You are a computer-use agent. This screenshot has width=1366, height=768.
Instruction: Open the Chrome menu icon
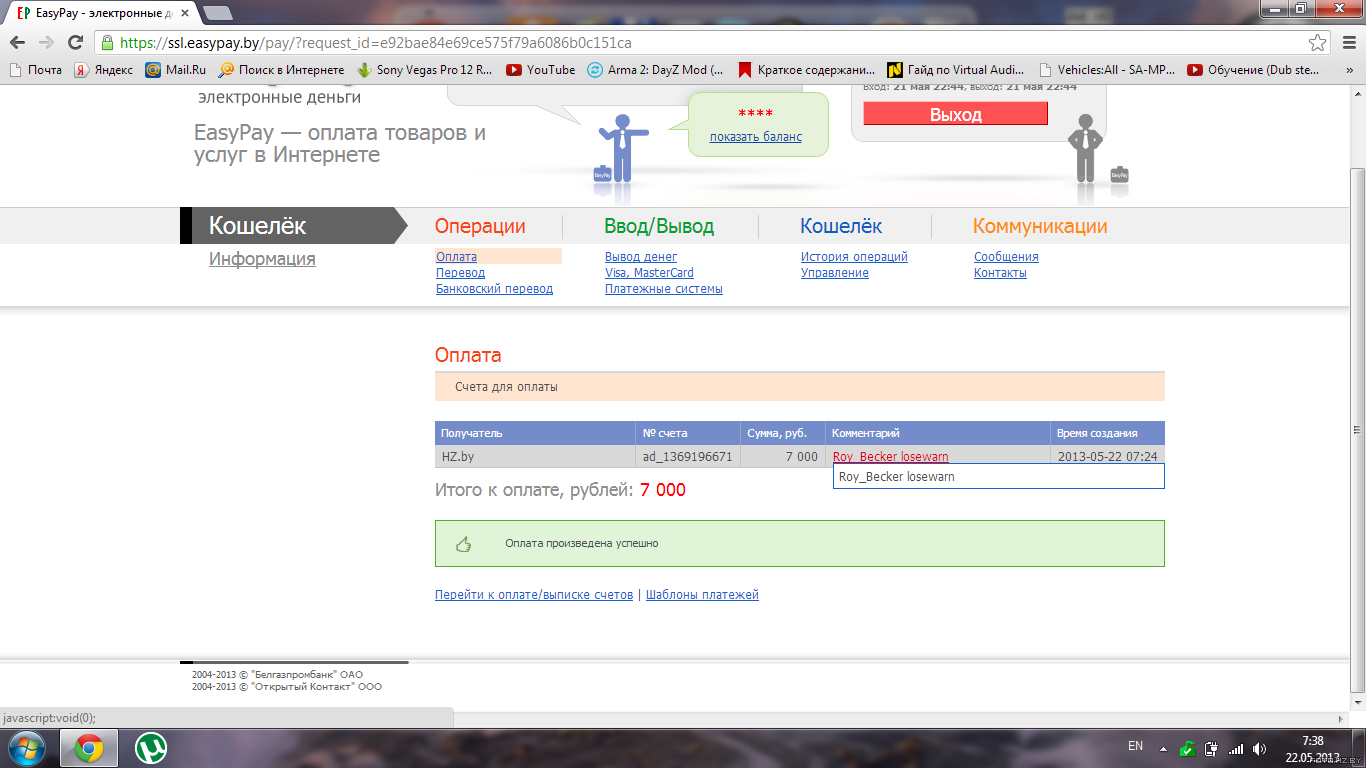point(1347,43)
